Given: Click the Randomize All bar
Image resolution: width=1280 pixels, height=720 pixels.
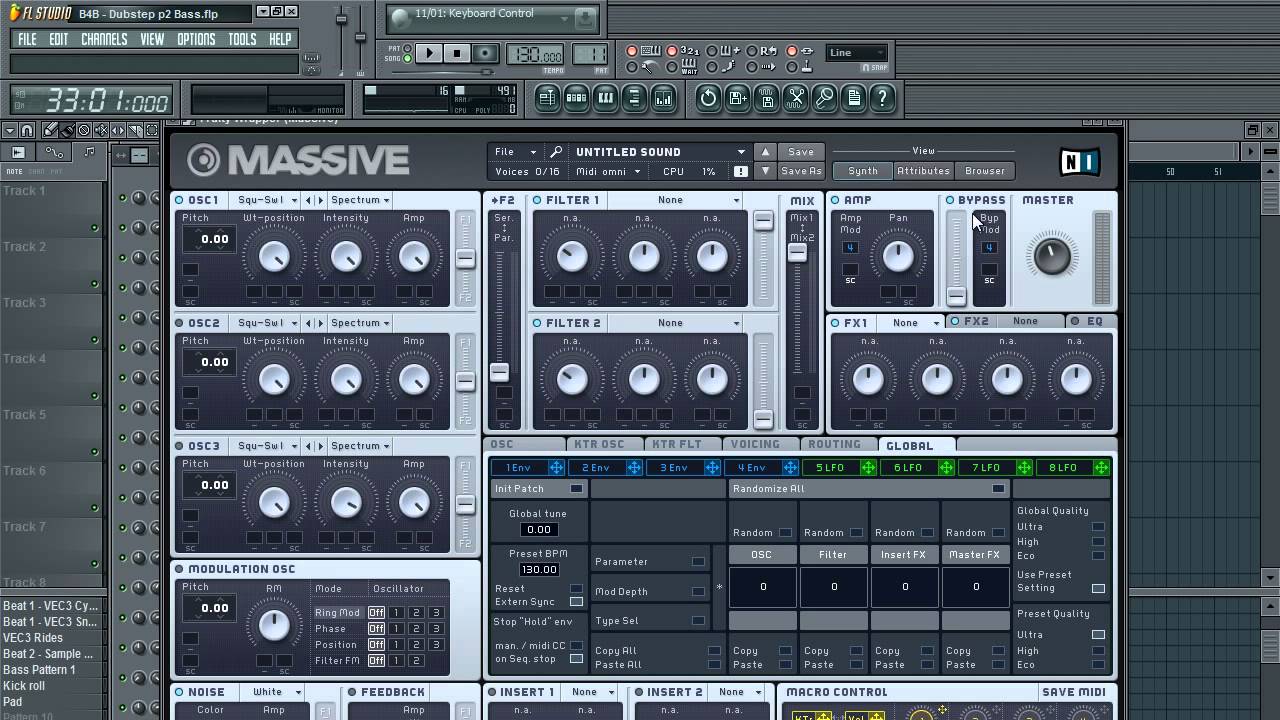Looking at the screenshot, I should (x=869, y=489).
